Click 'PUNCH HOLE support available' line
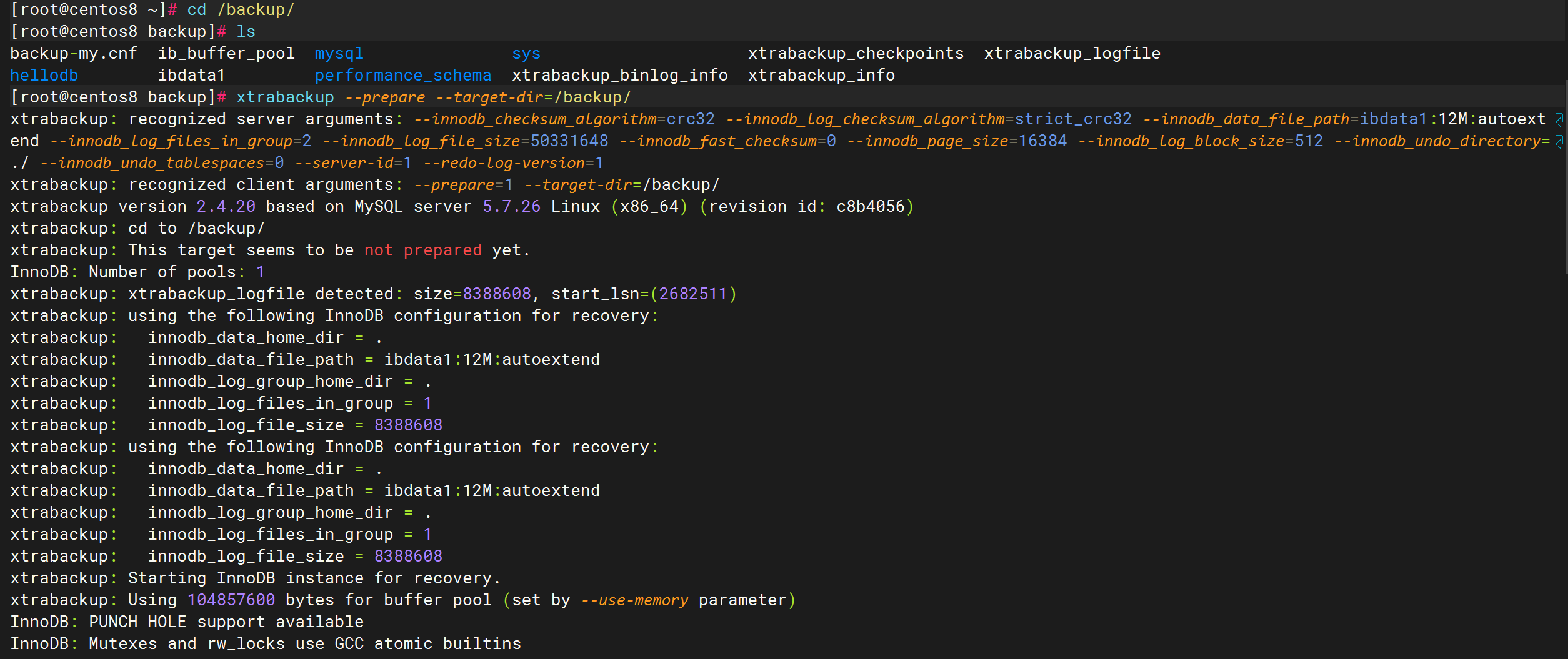1568x659 pixels. (226, 622)
